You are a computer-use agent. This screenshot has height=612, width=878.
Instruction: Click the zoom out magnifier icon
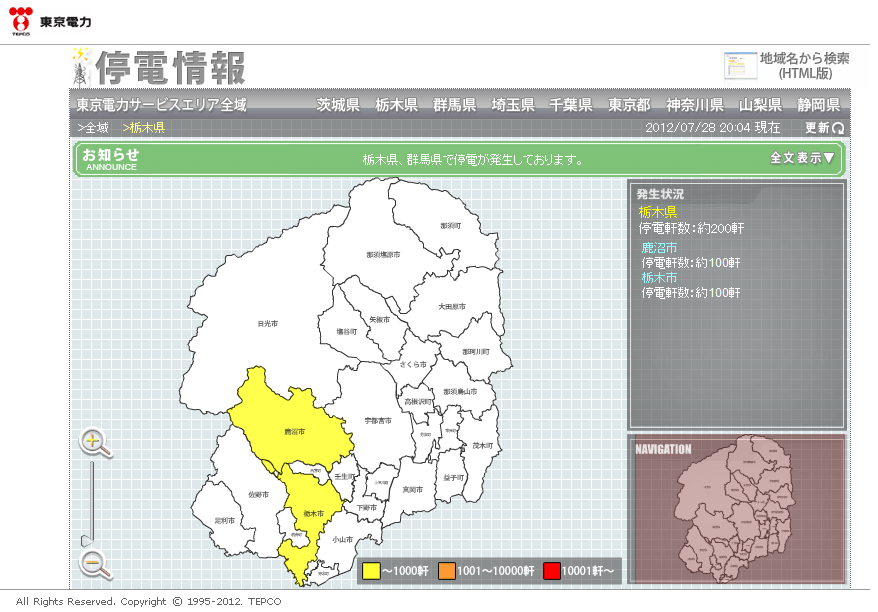tap(94, 563)
